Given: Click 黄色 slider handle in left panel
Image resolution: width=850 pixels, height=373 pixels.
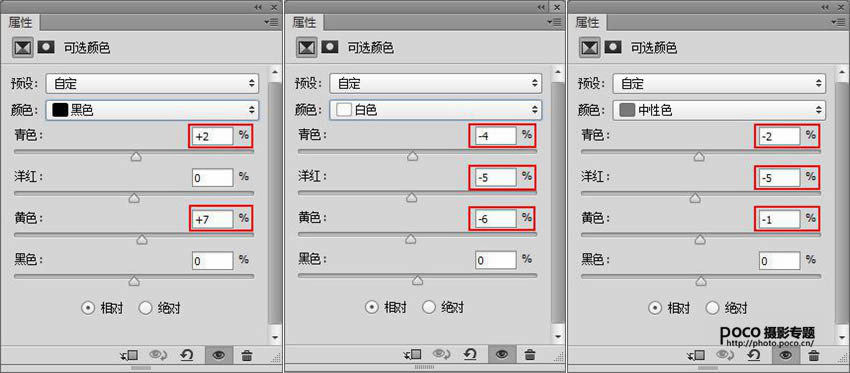Looking at the screenshot, I should click(142, 240).
